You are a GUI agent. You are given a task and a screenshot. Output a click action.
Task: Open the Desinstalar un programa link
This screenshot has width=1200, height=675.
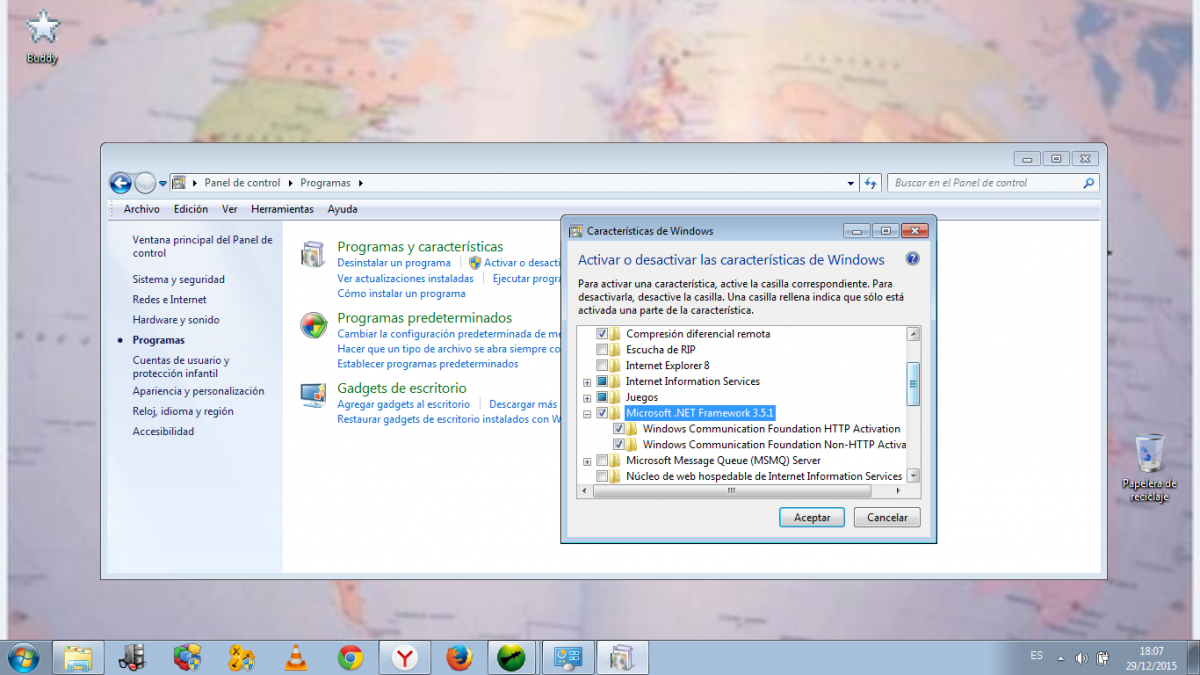click(x=394, y=263)
